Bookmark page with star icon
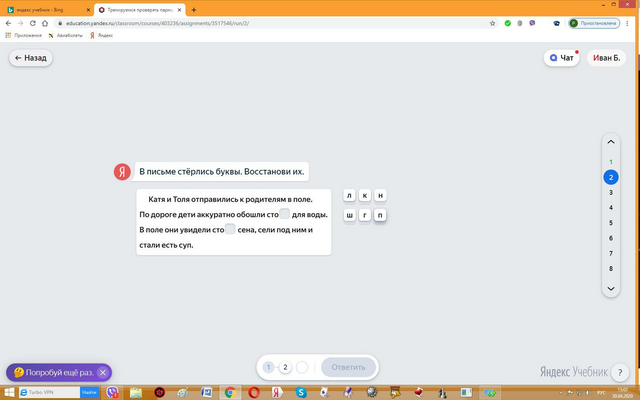Screen dimensions: 640x400 coord(492,23)
